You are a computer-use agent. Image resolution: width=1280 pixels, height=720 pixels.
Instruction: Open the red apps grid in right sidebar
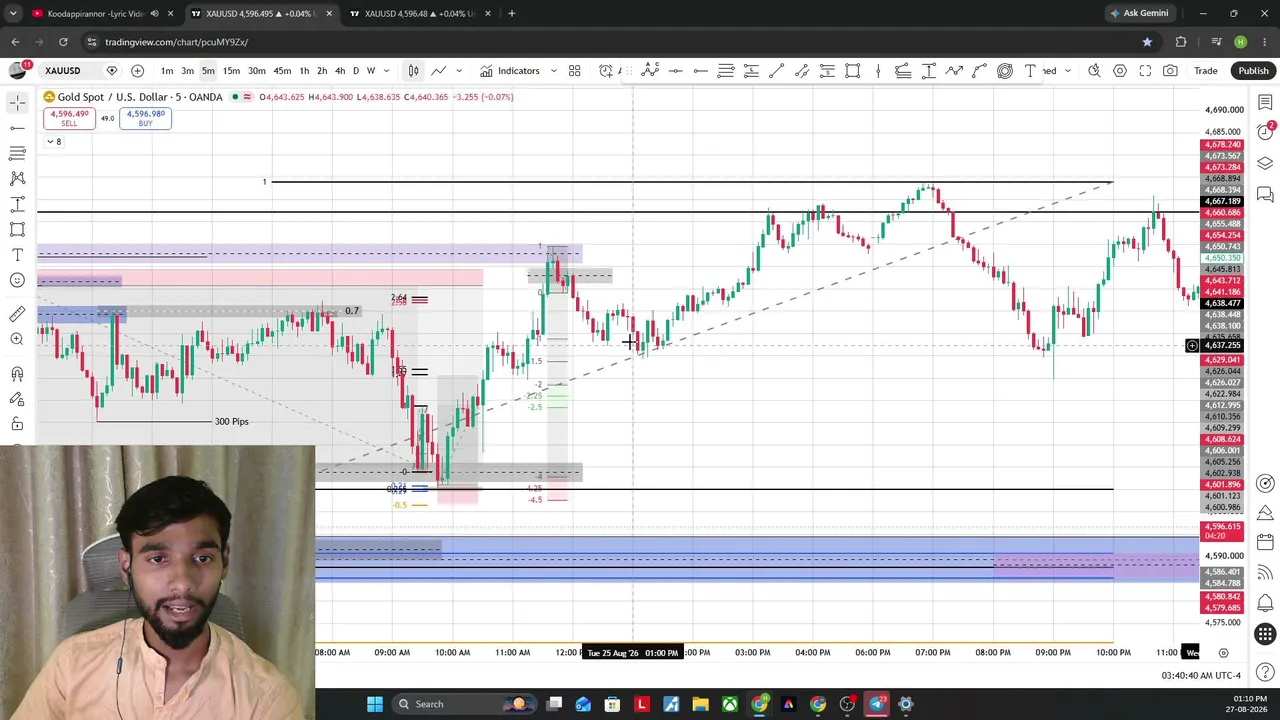click(x=1265, y=634)
